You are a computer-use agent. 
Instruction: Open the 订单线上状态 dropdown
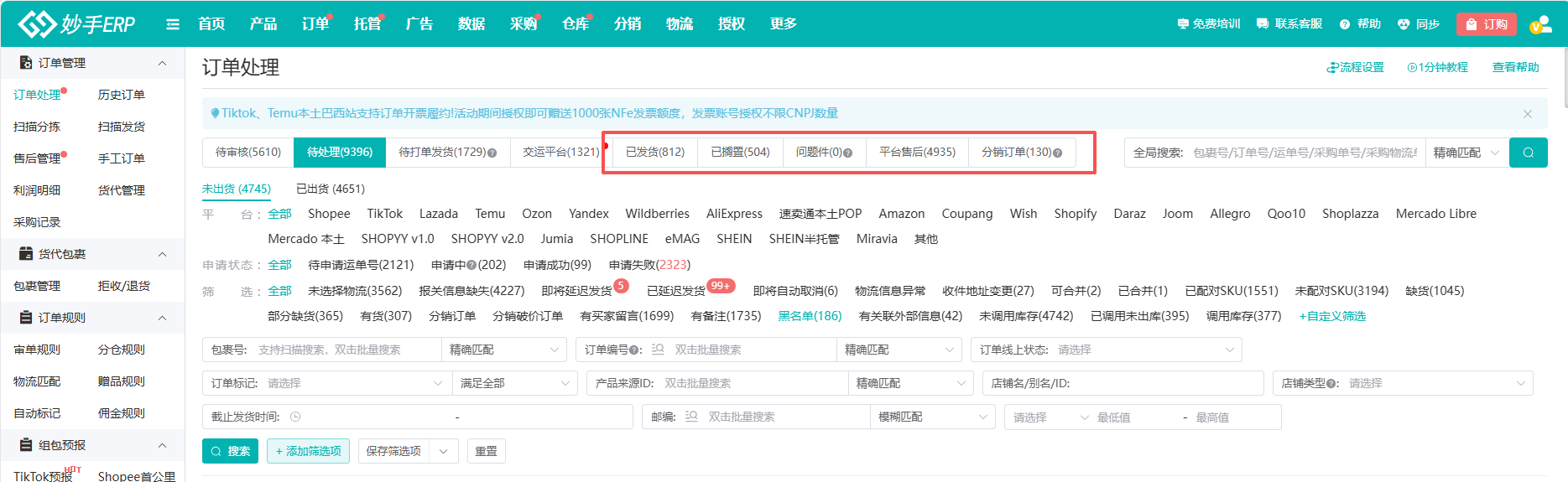click(x=1107, y=350)
